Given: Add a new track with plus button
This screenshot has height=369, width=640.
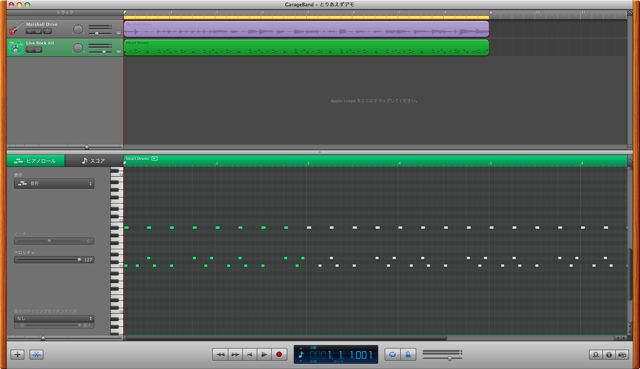Looking at the screenshot, I should click(18, 354).
